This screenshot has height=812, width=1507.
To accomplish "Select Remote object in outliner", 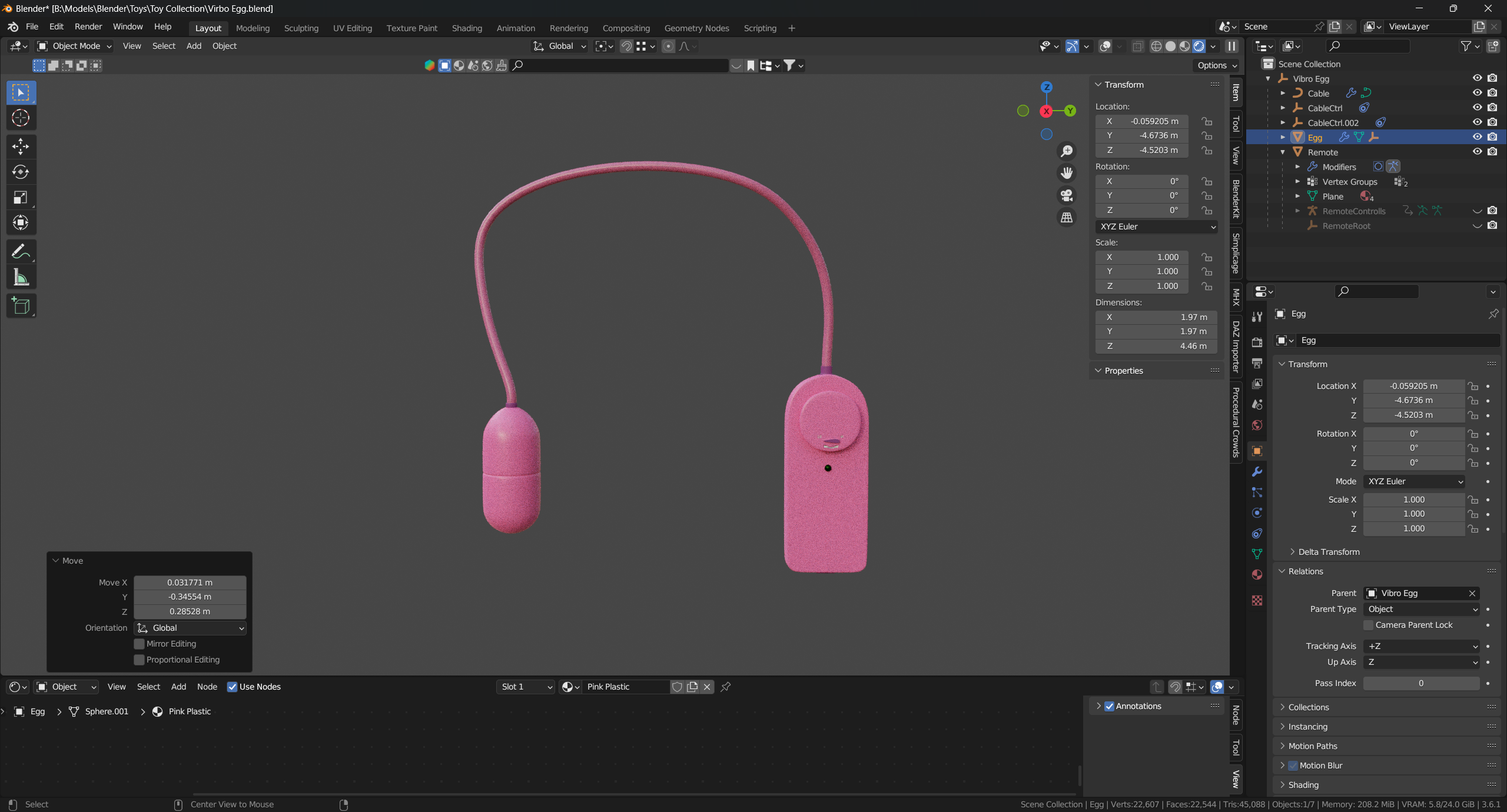I will click(1322, 152).
